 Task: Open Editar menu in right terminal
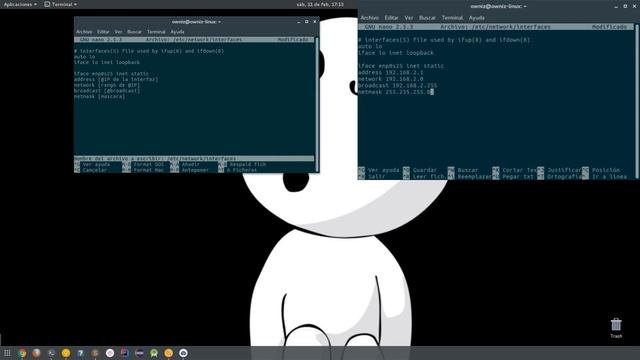pyautogui.click(x=391, y=18)
